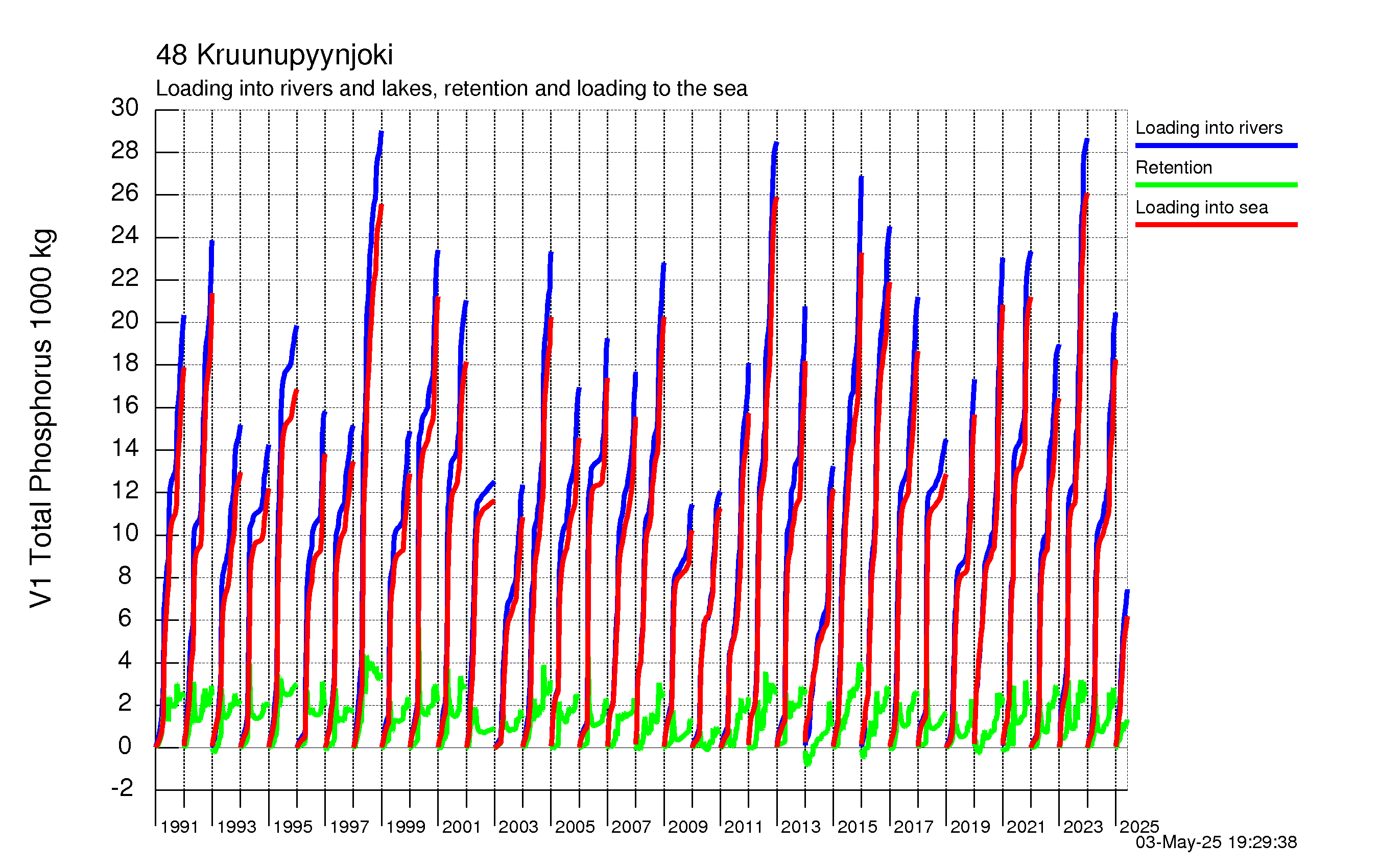
Task: Click the y-axis value 22
Action: [x=125, y=278]
